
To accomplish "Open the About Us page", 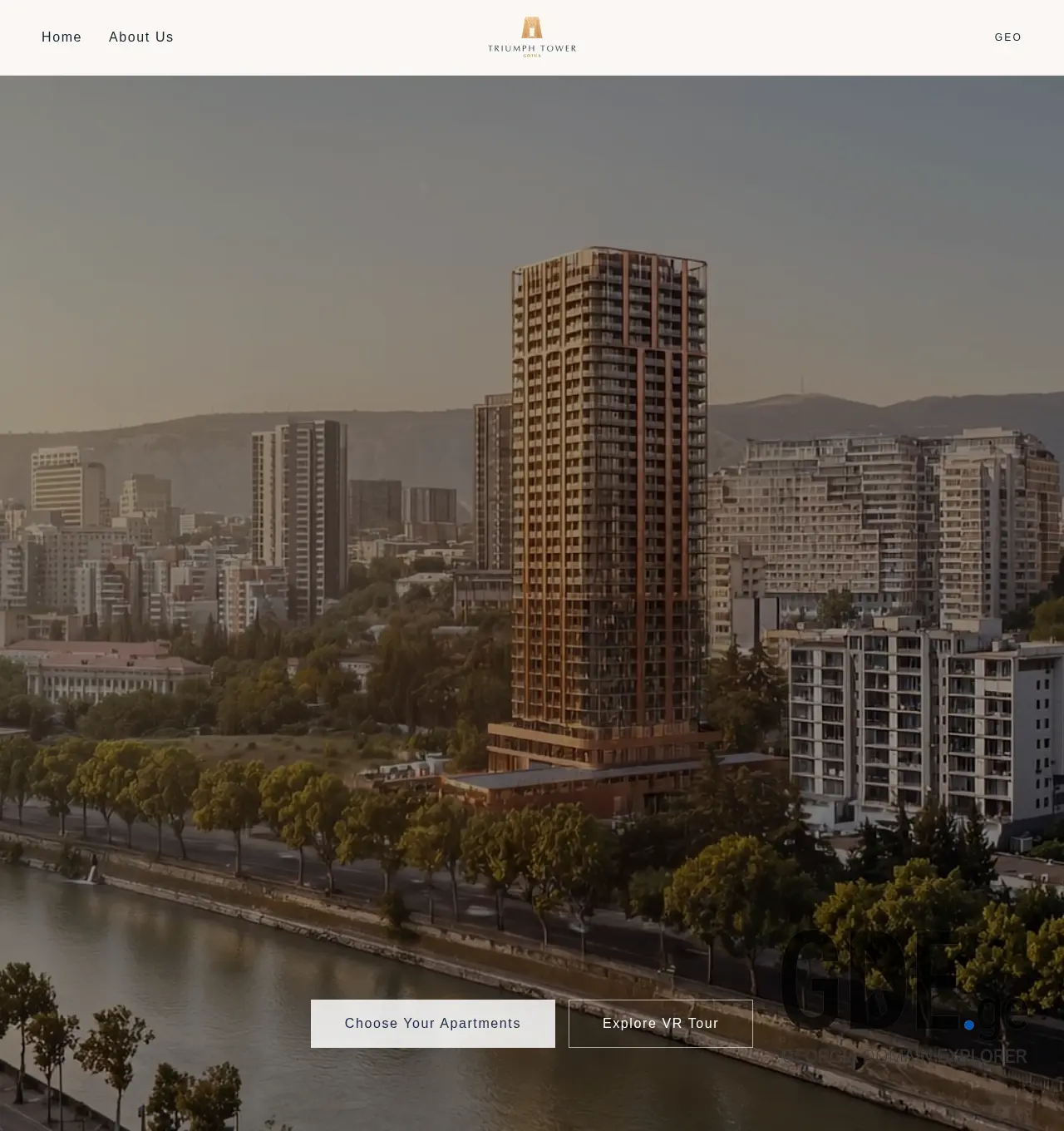I will point(141,37).
